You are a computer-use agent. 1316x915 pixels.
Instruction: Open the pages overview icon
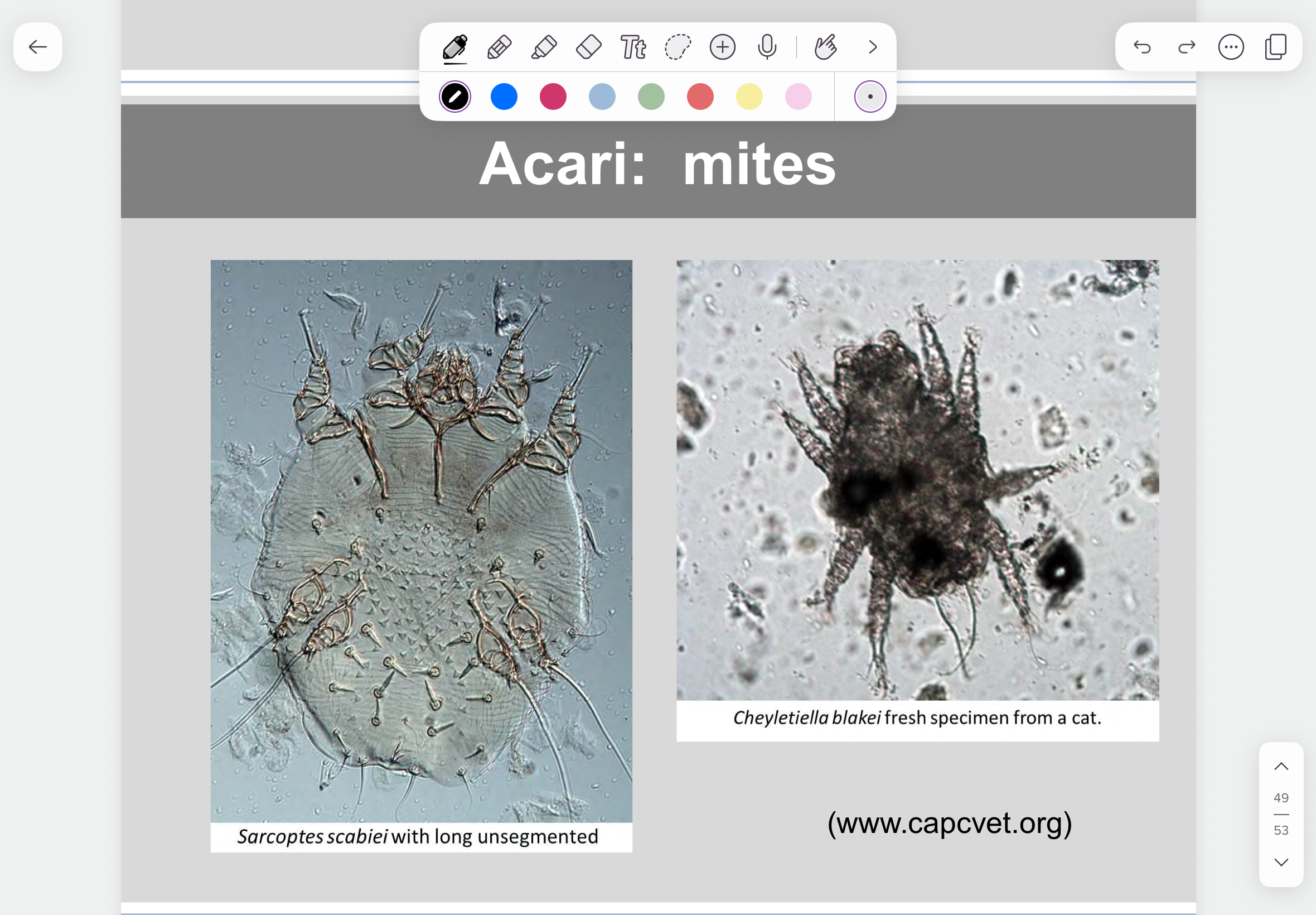1276,47
